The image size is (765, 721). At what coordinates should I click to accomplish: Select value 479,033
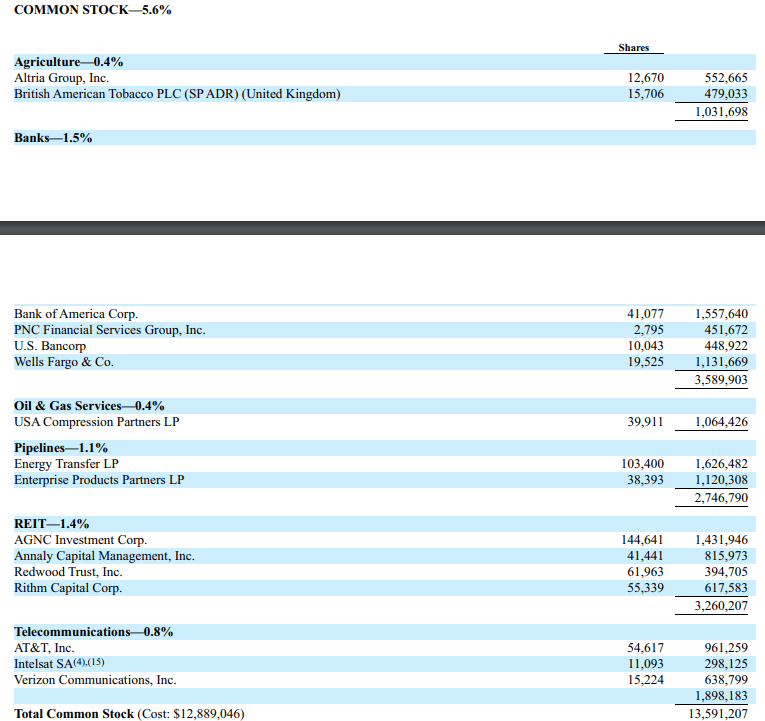click(725, 94)
